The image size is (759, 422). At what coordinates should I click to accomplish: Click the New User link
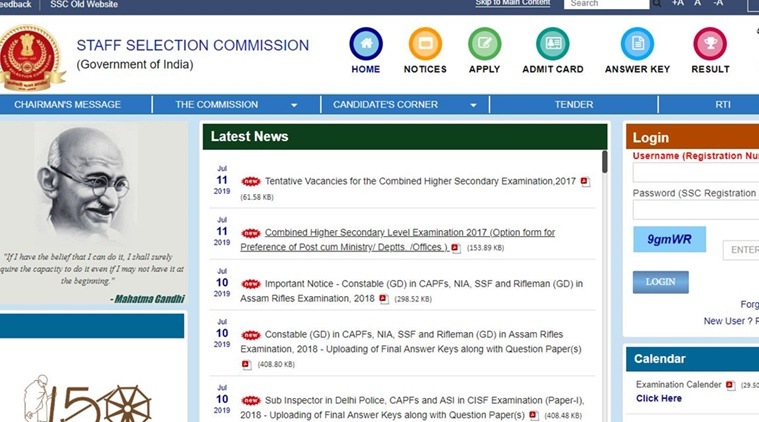(731, 321)
